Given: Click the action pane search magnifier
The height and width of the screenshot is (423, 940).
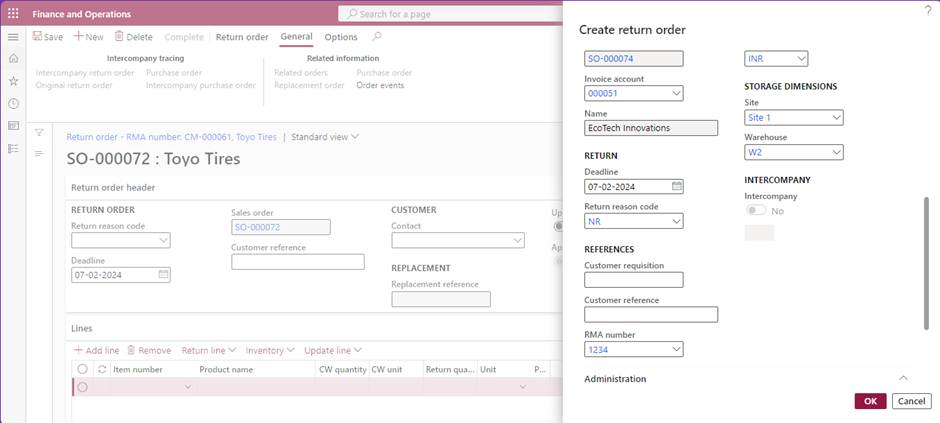Looking at the screenshot, I should (376, 37).
